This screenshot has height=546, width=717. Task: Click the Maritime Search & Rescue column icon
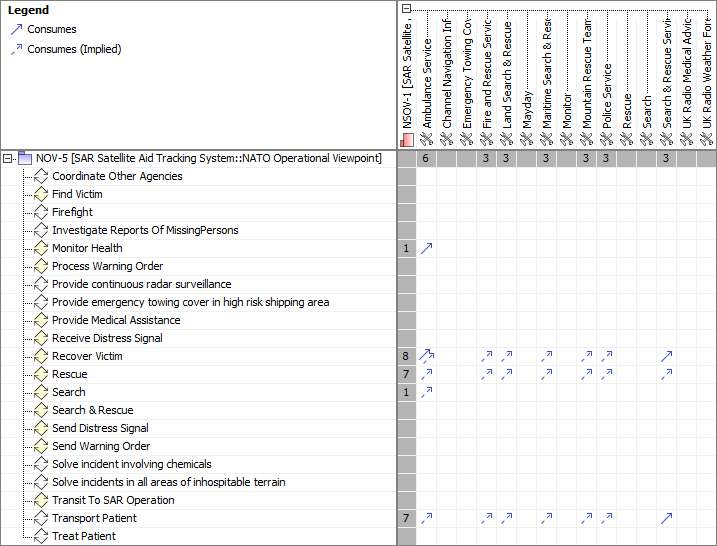point(546,139)
